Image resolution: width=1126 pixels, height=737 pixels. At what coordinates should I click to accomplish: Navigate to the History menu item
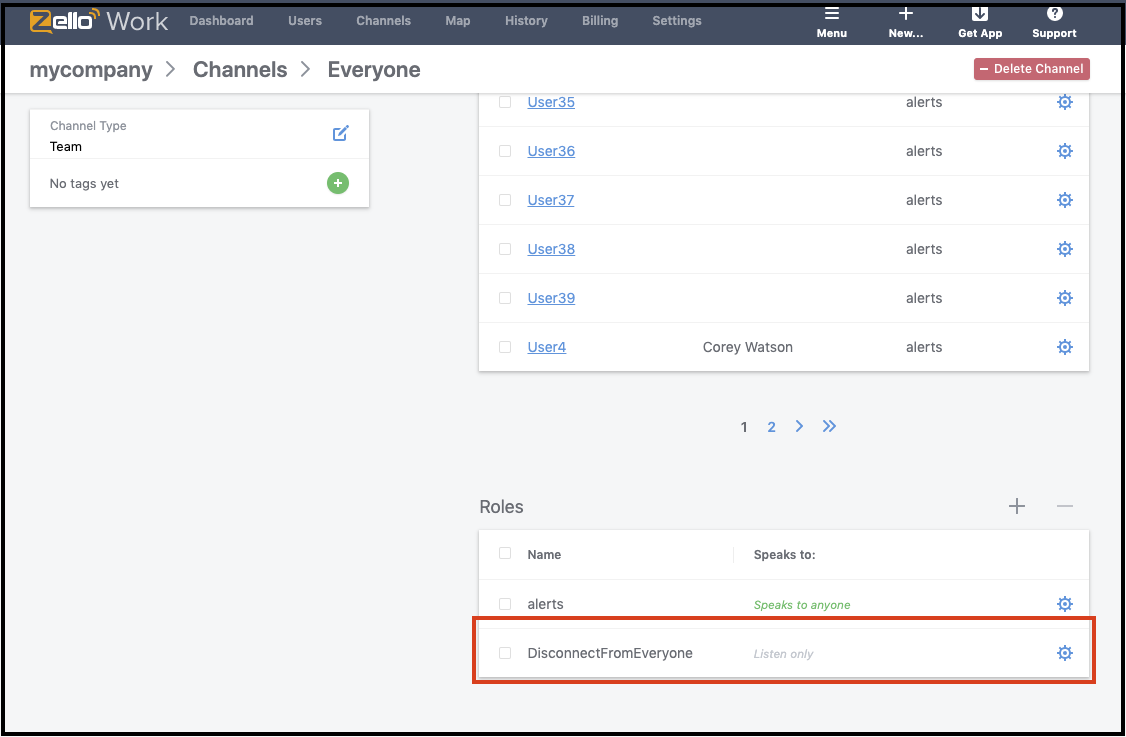point(526,21)
